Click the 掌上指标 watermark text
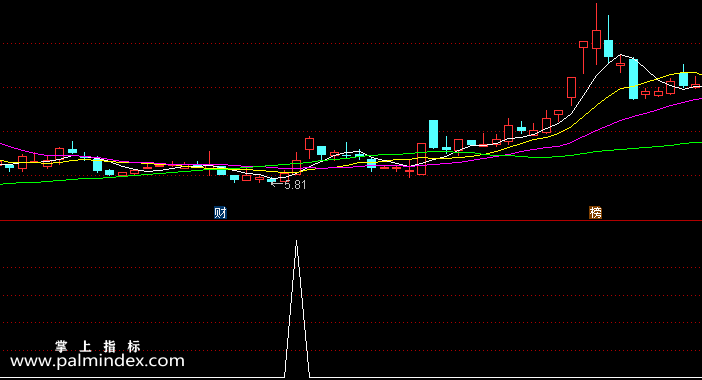This screenshot has height=380, width=702. click(98, 346)
